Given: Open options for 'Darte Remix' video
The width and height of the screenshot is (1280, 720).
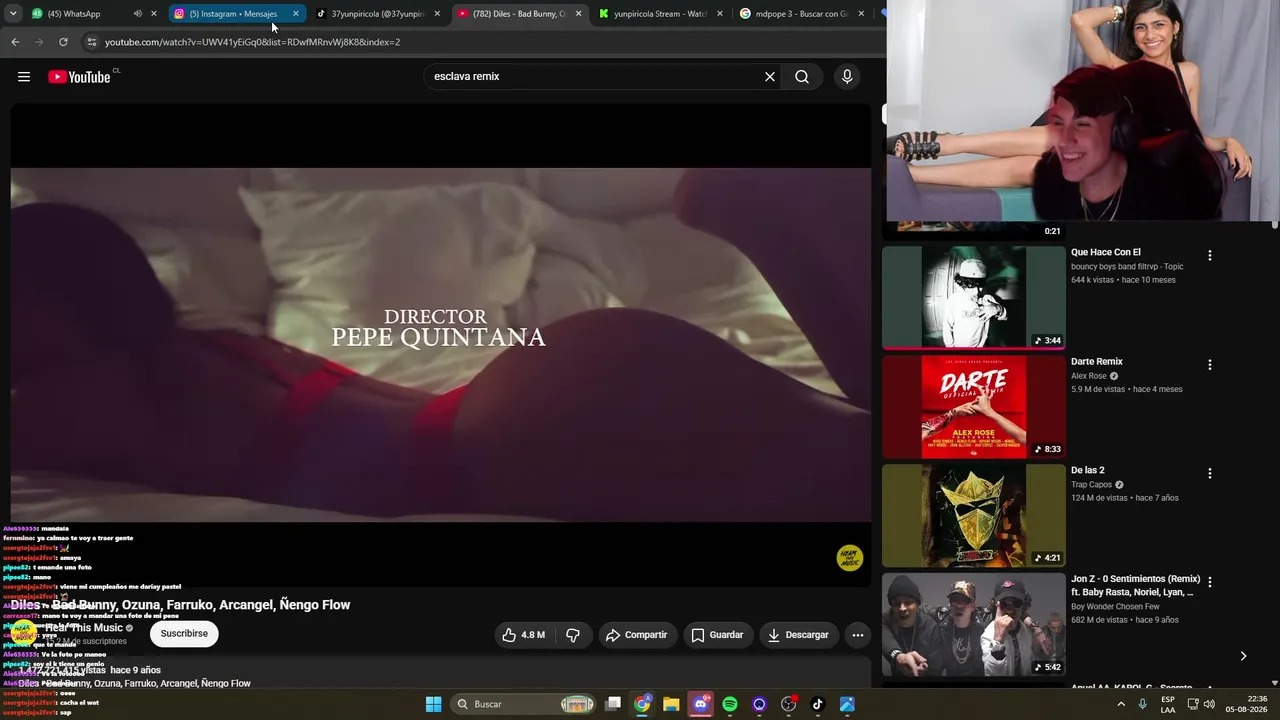Looking at the screenshot, I should (1210, 365).
